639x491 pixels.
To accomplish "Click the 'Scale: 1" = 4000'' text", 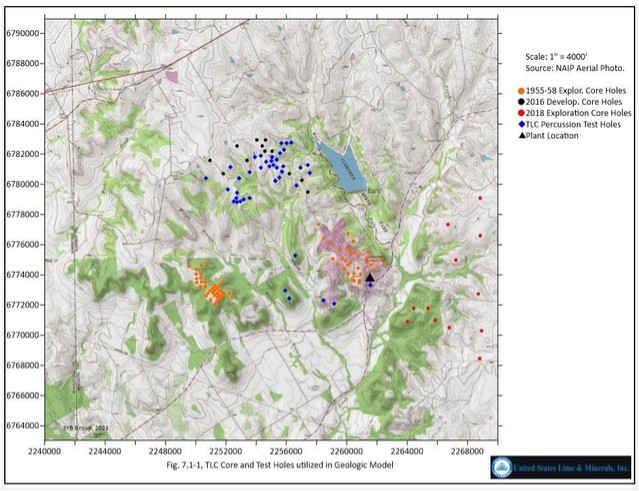I will pyautogui.click(x=556, y=55).
